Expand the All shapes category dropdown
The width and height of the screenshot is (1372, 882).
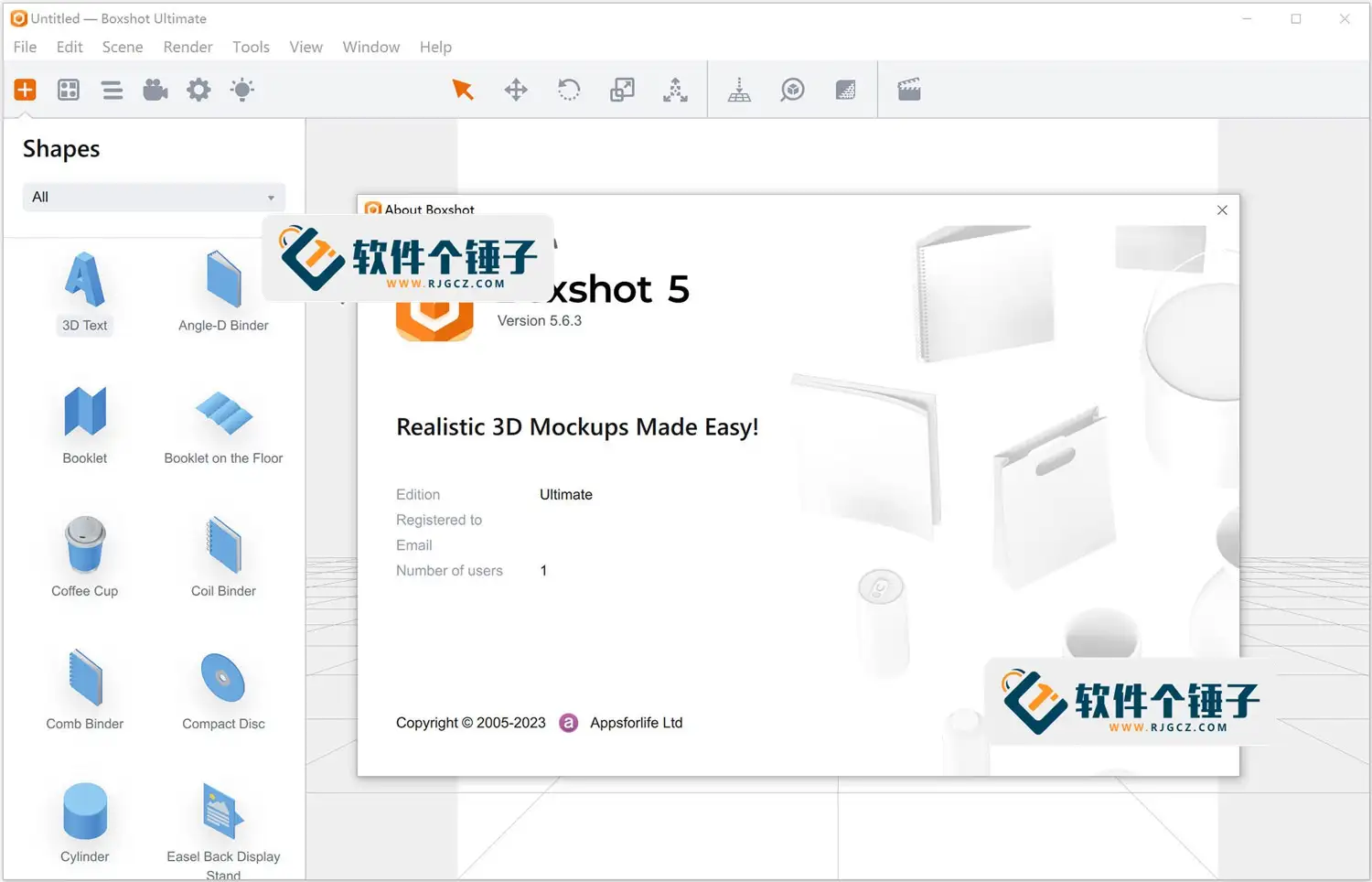click(154, 197)
